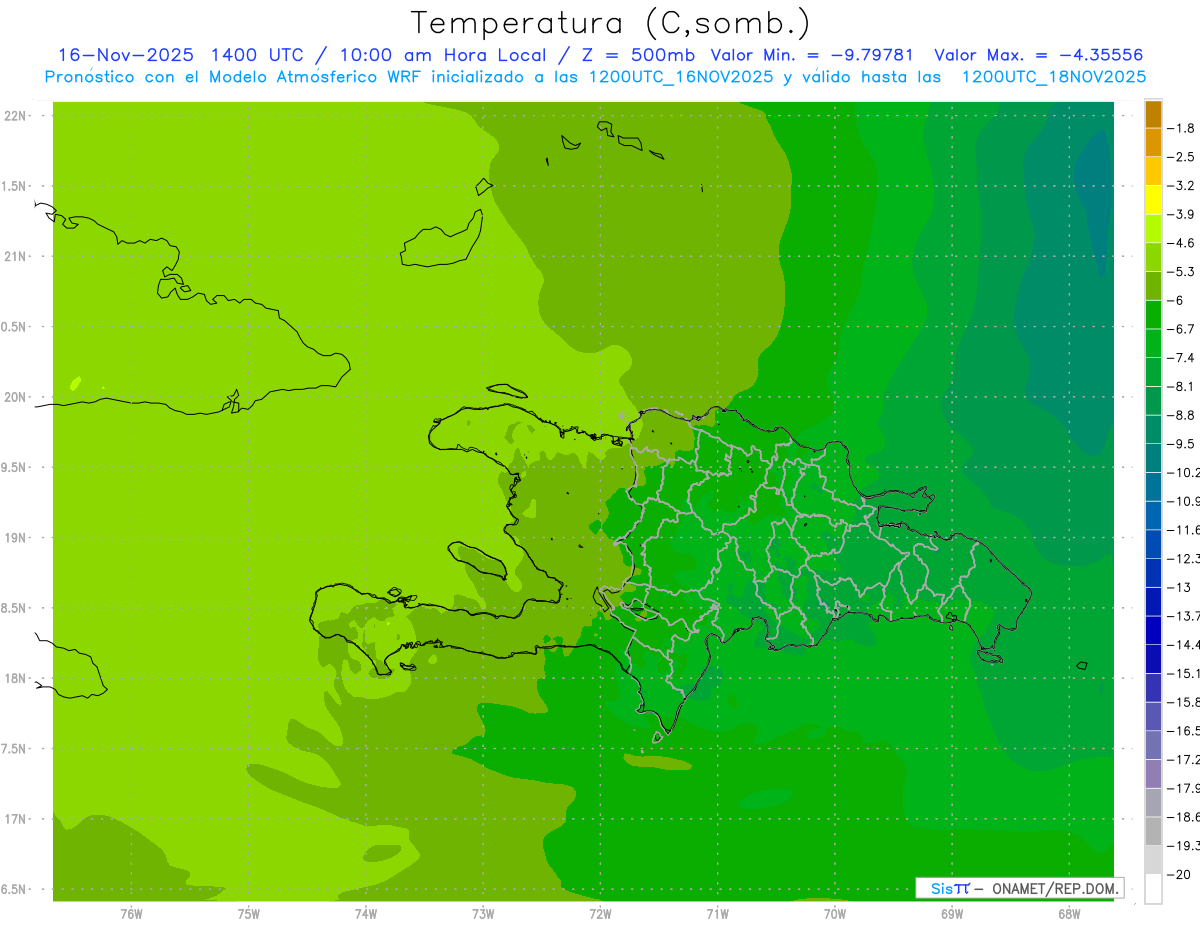Click the '-7.4' colorbar value
1200x927 pixels.
[1182, 358]
